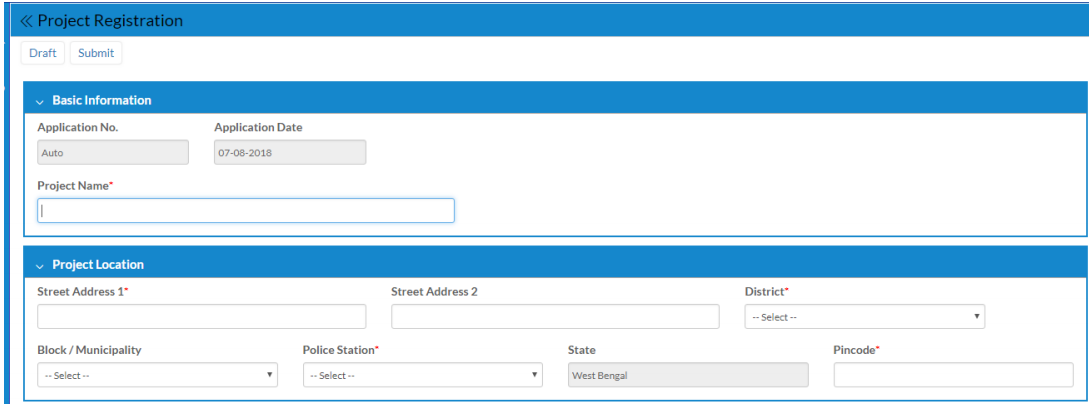This screenshot has width=1089, height=404.
Task: Open the Police Station dropdown
Action: [x=422, y=375]
